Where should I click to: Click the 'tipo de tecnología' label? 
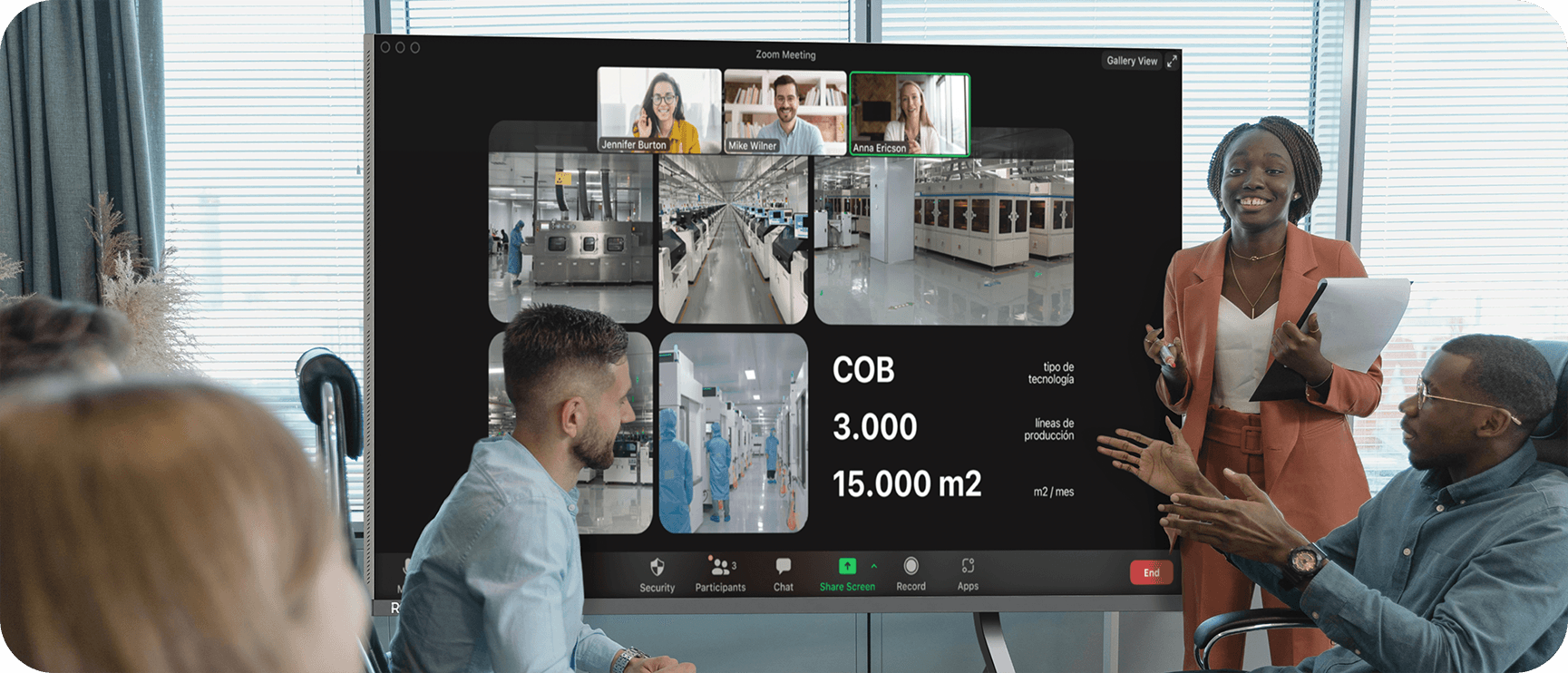click(1051, 373)
